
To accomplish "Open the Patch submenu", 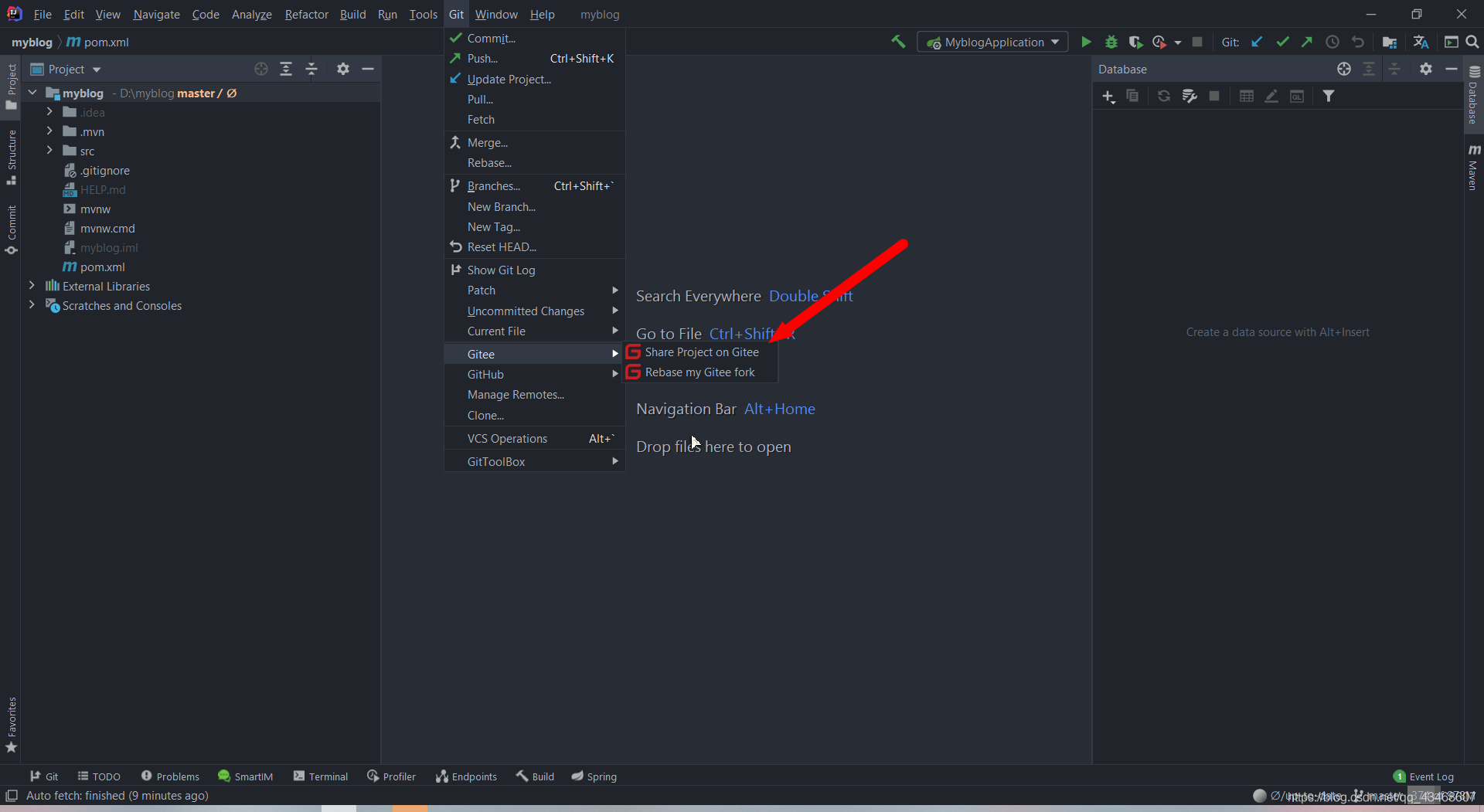I will pyautogui.click(x=534, y=290).
